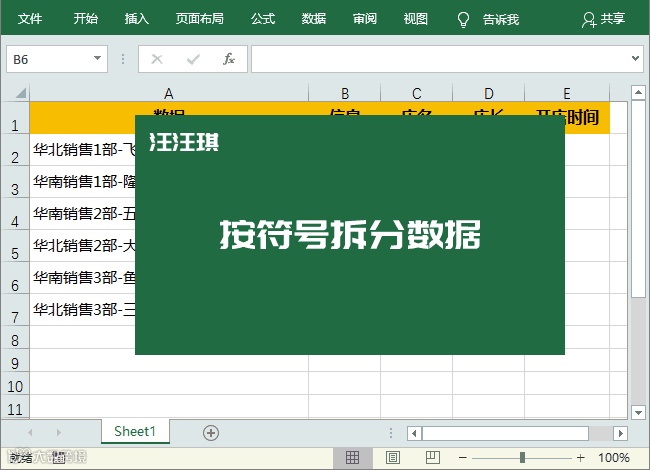Select row 3 header
This screenshot has width=650, height=470.
pos(15,182)
